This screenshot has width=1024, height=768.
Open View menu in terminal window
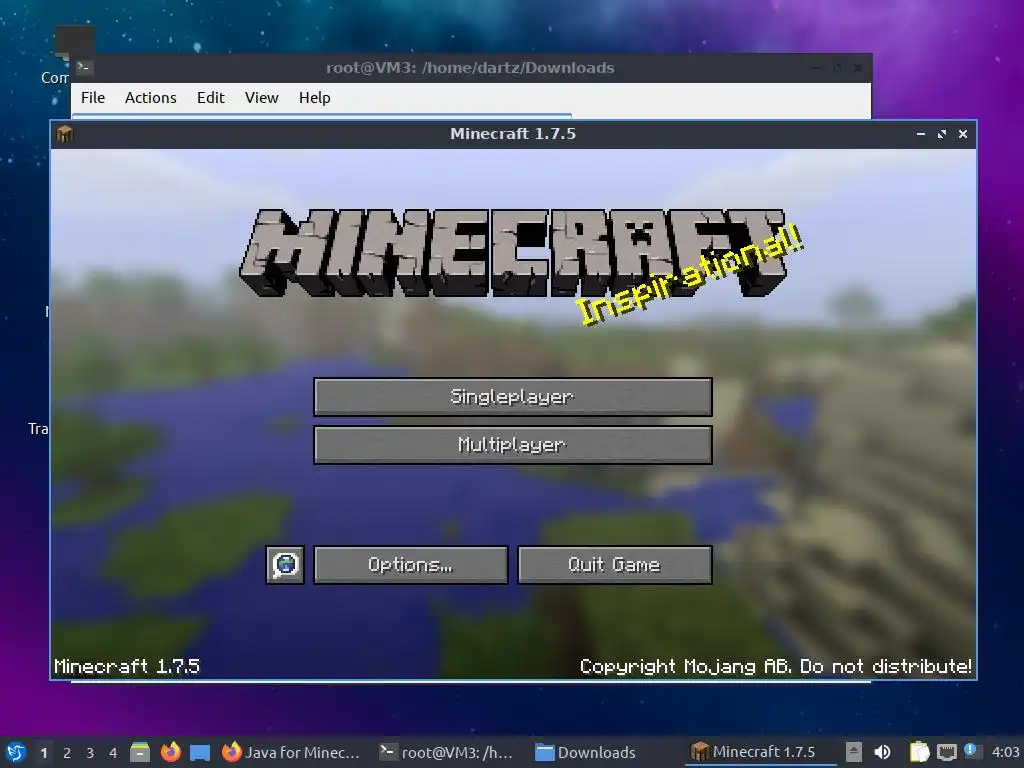pyautogui.click(x=261, y=97)
